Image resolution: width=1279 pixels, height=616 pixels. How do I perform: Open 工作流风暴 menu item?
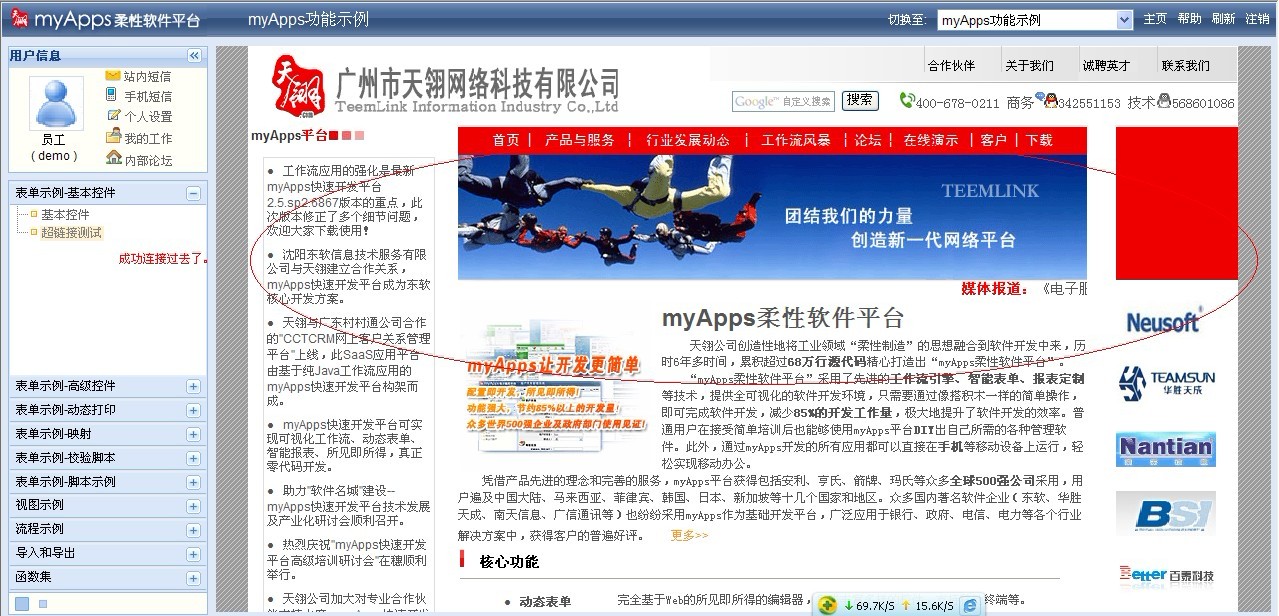tap(796, 141)
